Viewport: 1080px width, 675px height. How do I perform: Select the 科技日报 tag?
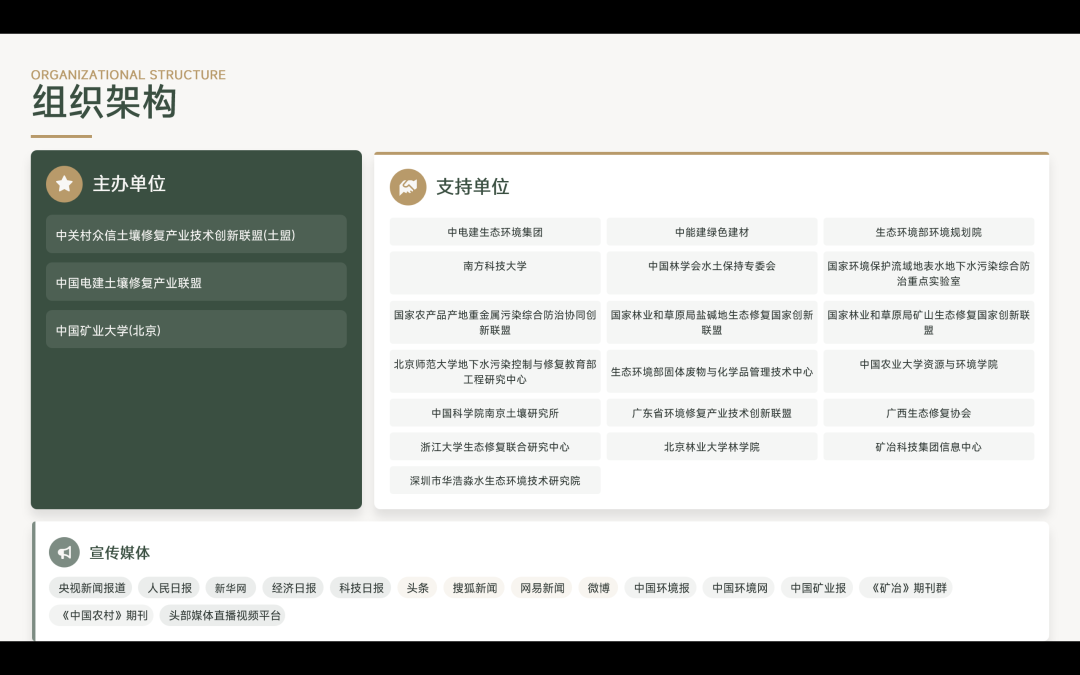[362, 588]
